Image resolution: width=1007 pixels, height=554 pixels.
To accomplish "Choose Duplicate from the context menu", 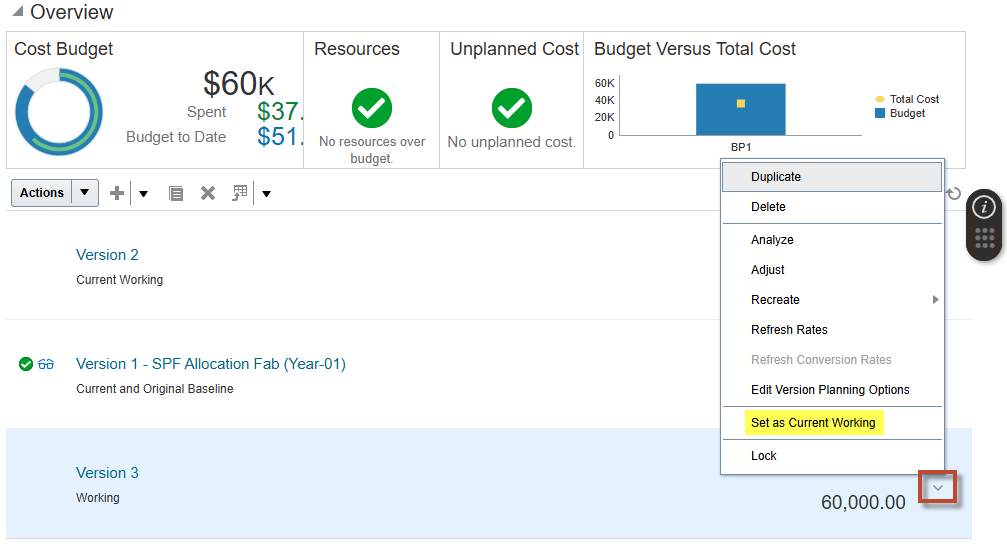I will [x=832, y=177].
